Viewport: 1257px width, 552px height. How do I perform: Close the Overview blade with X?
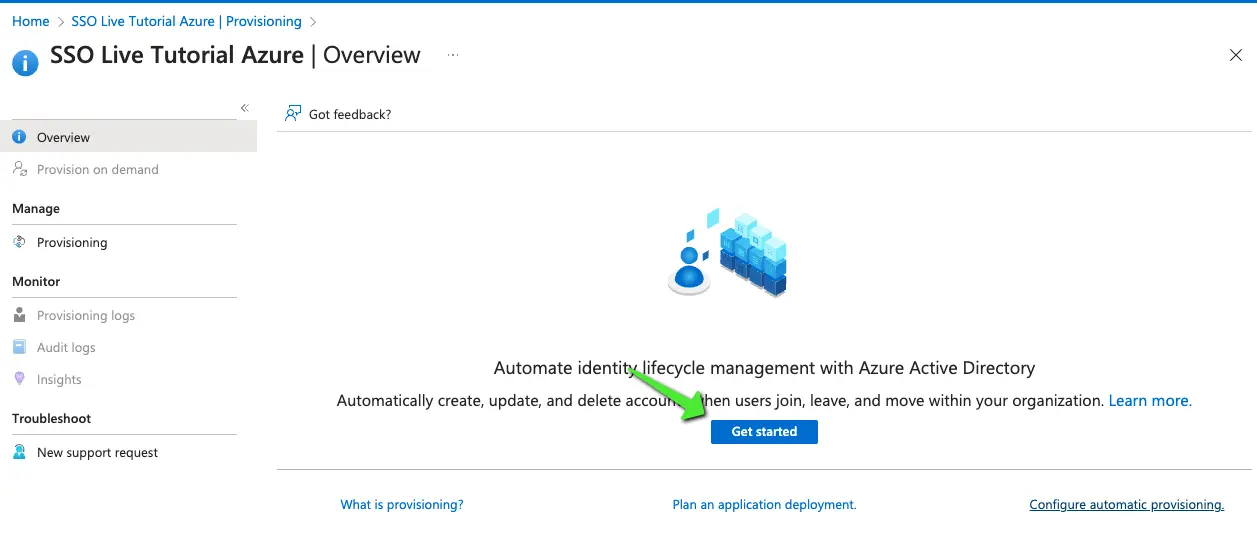tap(1235, 56)
